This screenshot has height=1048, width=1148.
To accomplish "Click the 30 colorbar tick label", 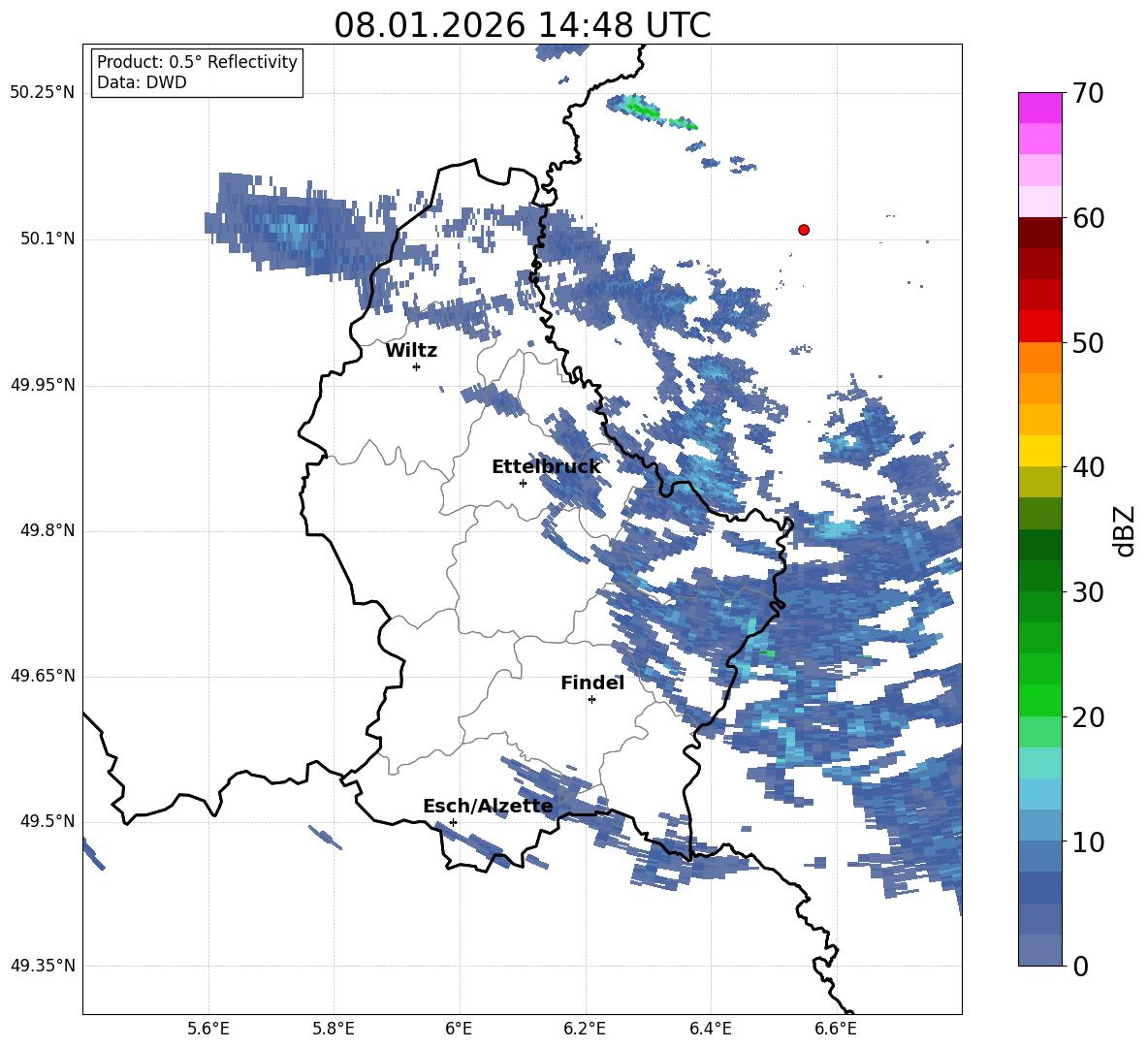I will pyautogui.click(x=1088, y=592).
